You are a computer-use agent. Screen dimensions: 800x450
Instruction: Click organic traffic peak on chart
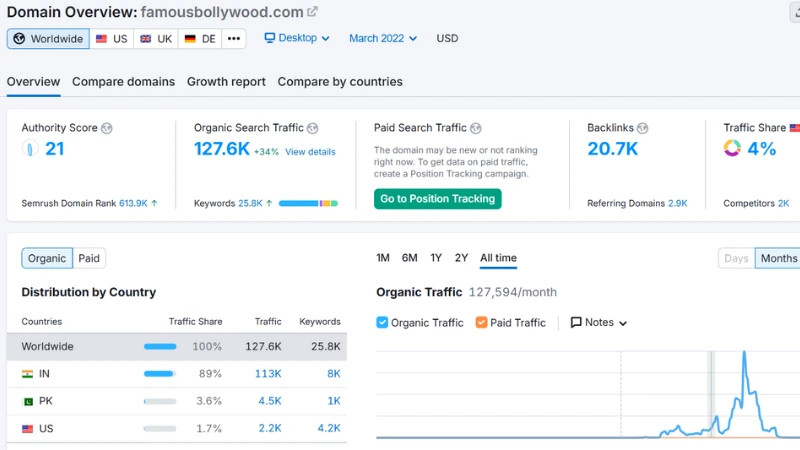pyautogui.click(x=744, y=352)
